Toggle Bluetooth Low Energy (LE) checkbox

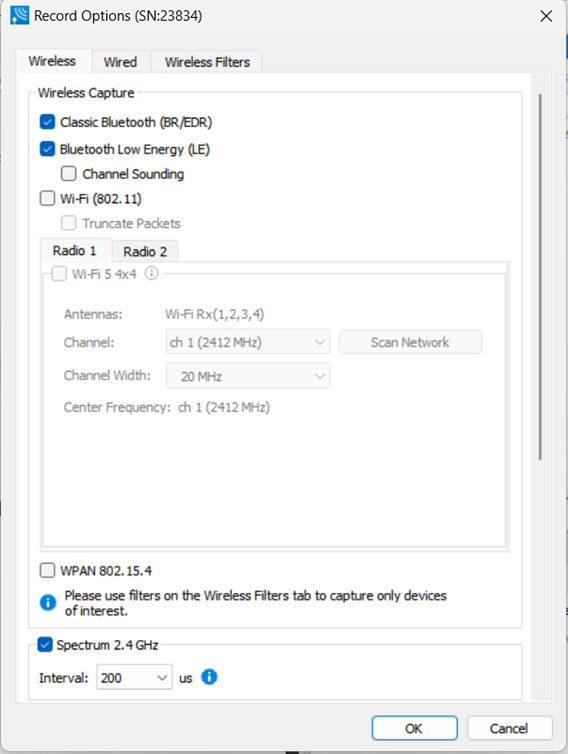click(47, 149)
